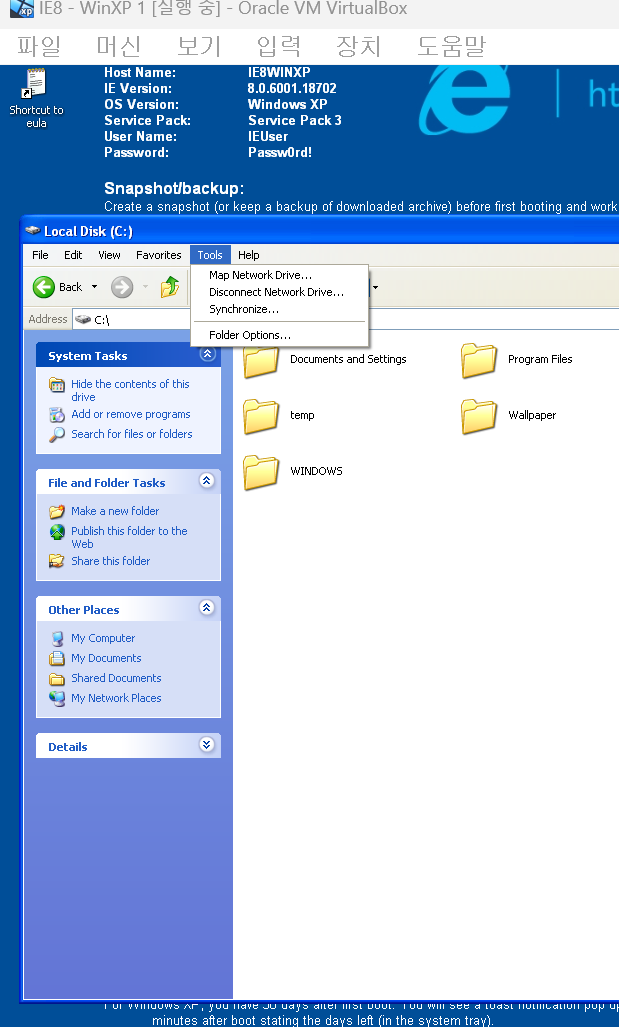The width and height of the screenshot is (619, 1027).
Task: Click the My Network Places icon
Action: [57, 698]
